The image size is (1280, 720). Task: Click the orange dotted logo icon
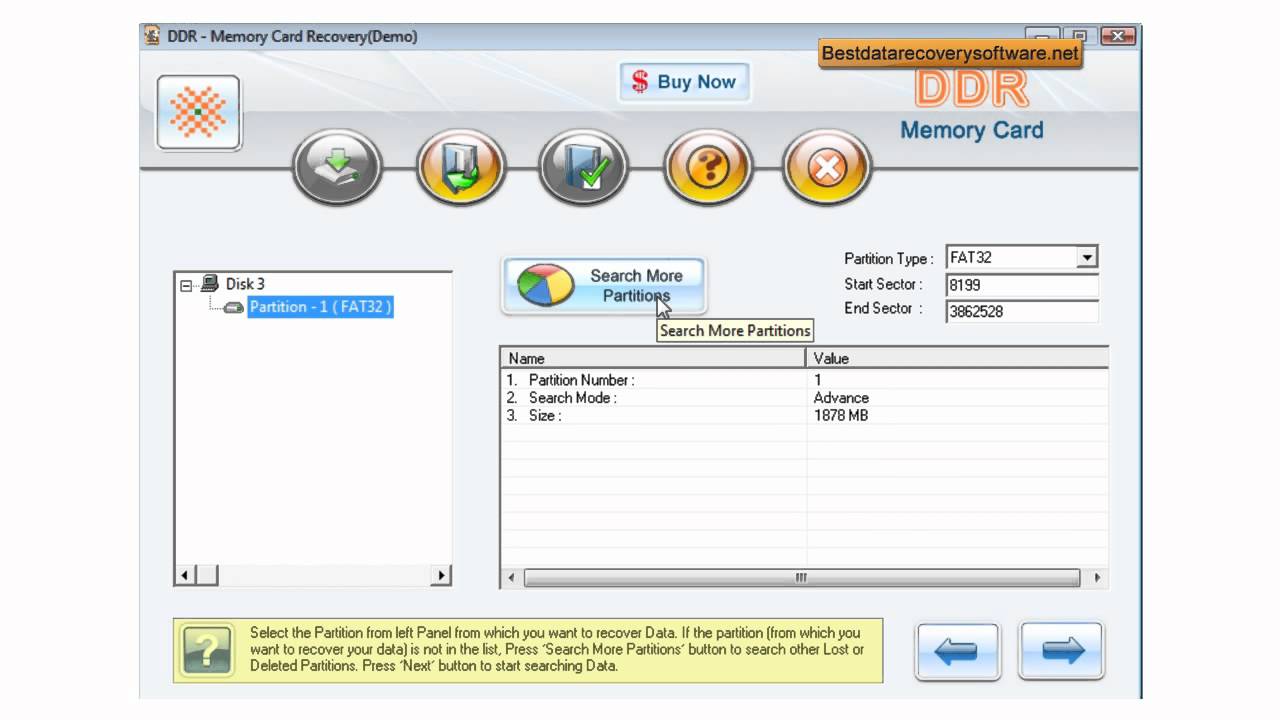(198, 112)
